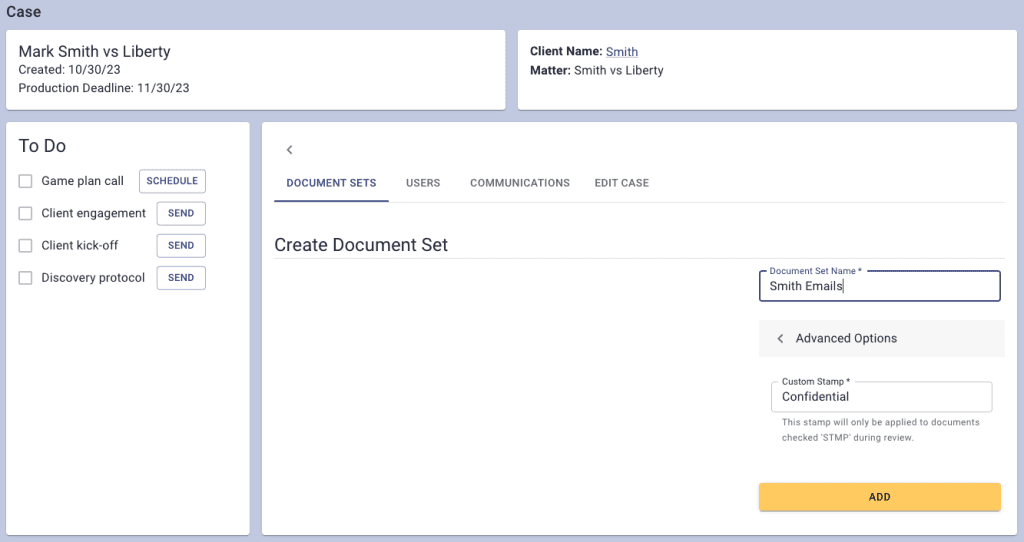Click the yellow ADD button
Viewport: 1024px width, 542px height.
879,497
